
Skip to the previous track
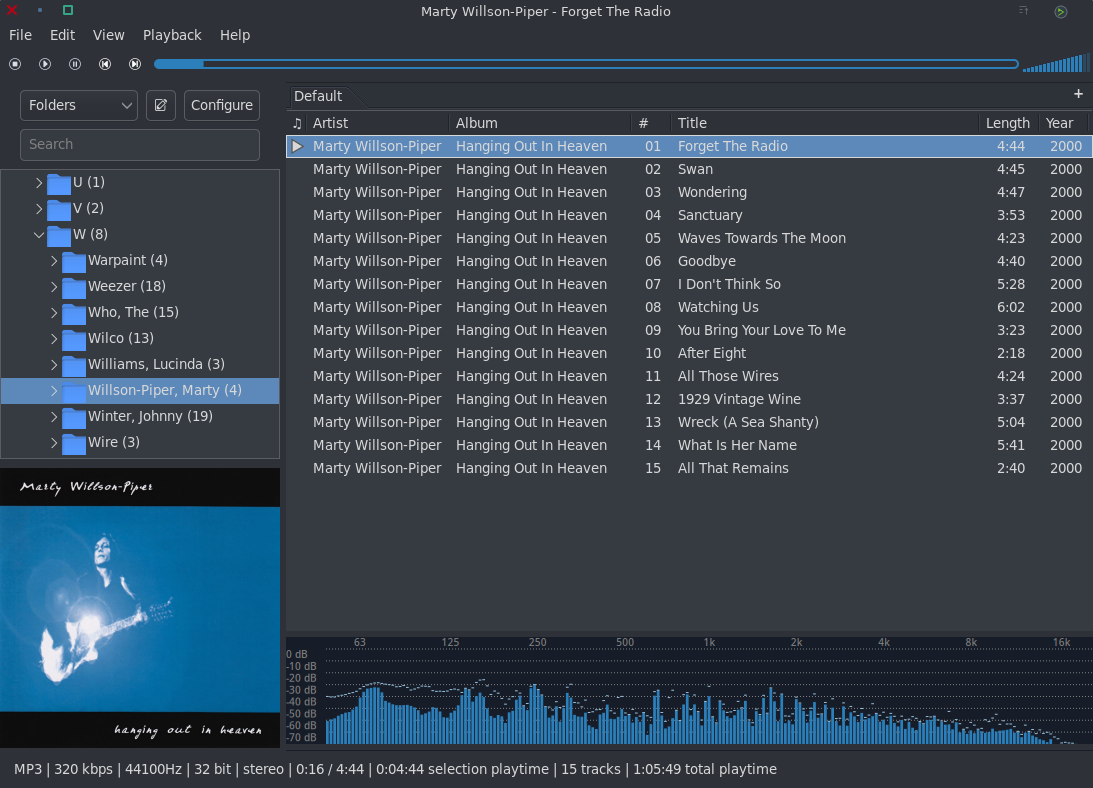tap(105, 64)
